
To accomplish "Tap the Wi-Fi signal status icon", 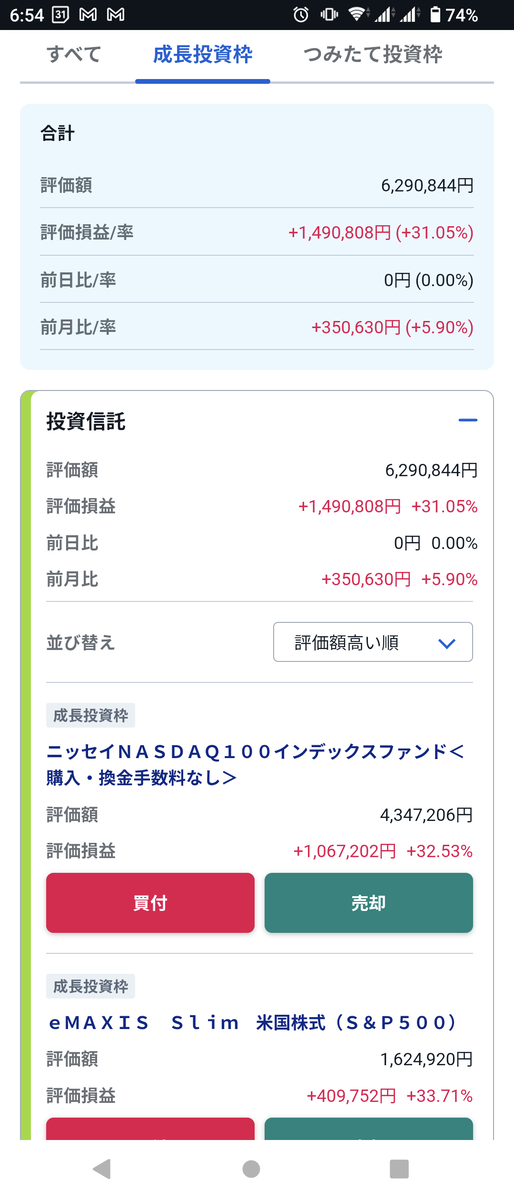I will click(357, 15).
